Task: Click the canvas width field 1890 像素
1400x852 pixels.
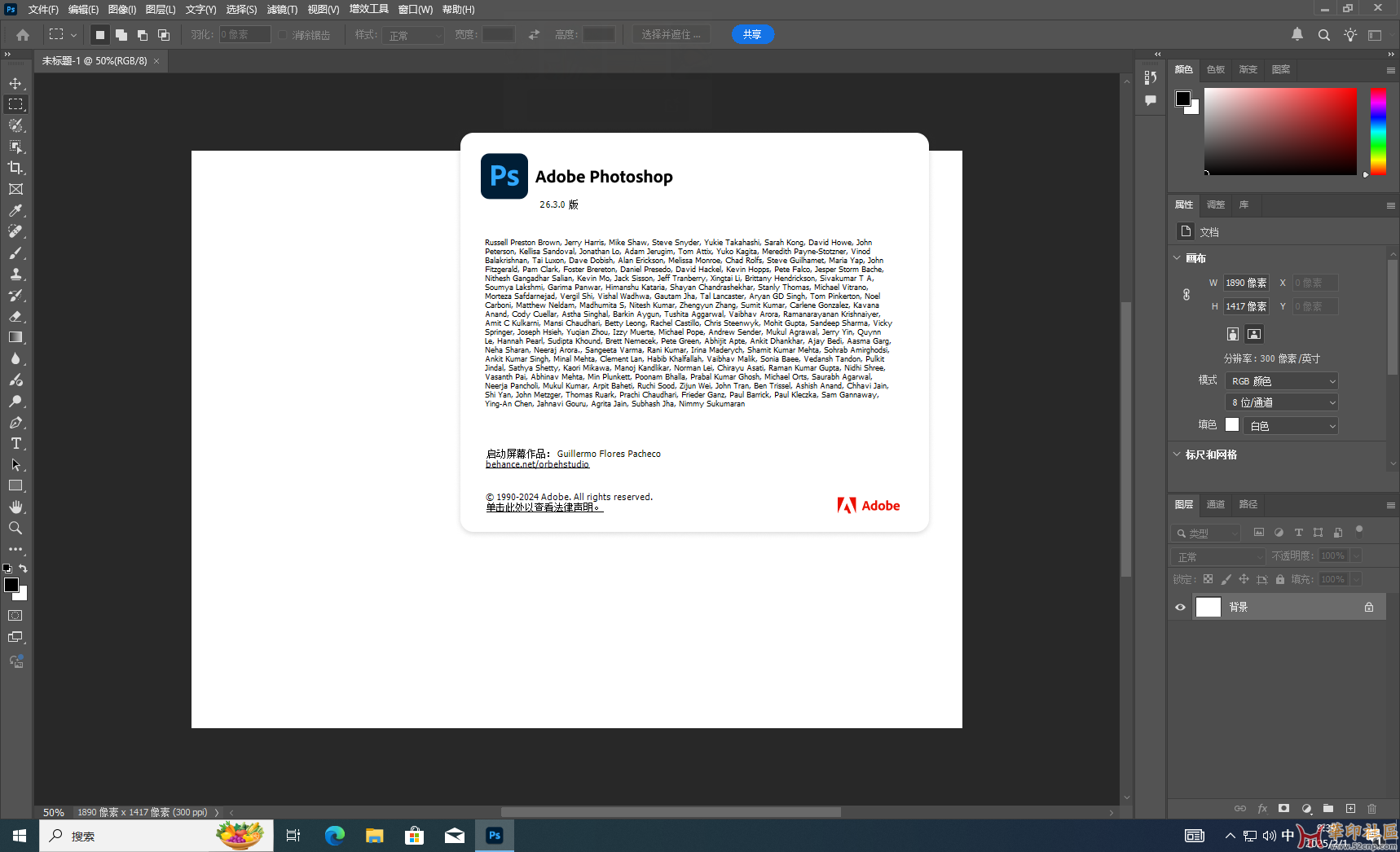Action: tap(1246, 283)
